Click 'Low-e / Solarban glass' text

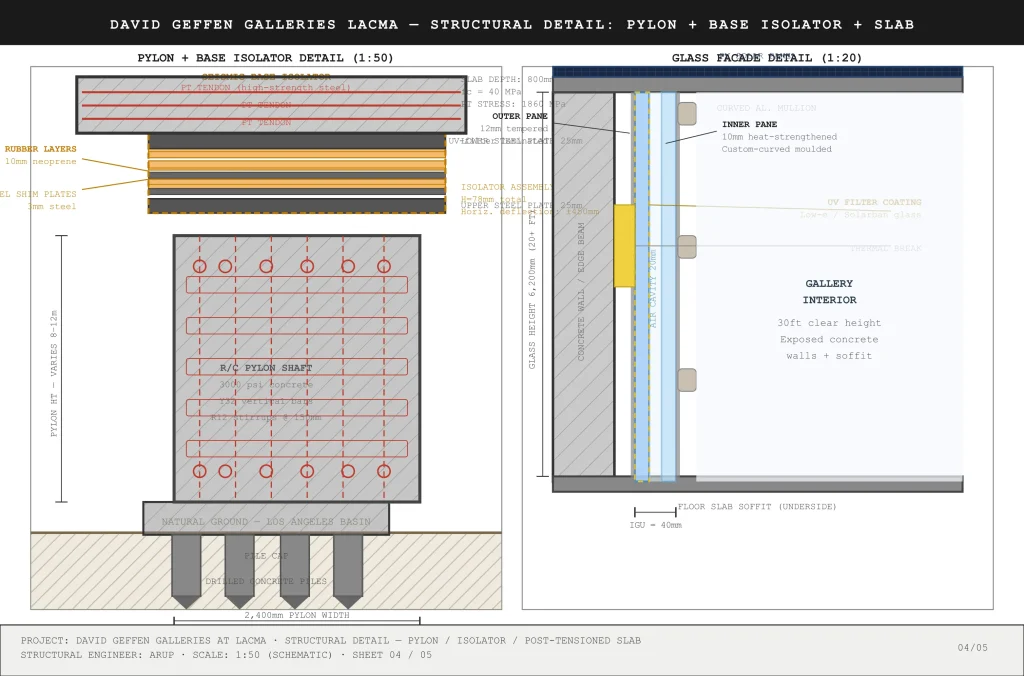click(x=861, y=215)
